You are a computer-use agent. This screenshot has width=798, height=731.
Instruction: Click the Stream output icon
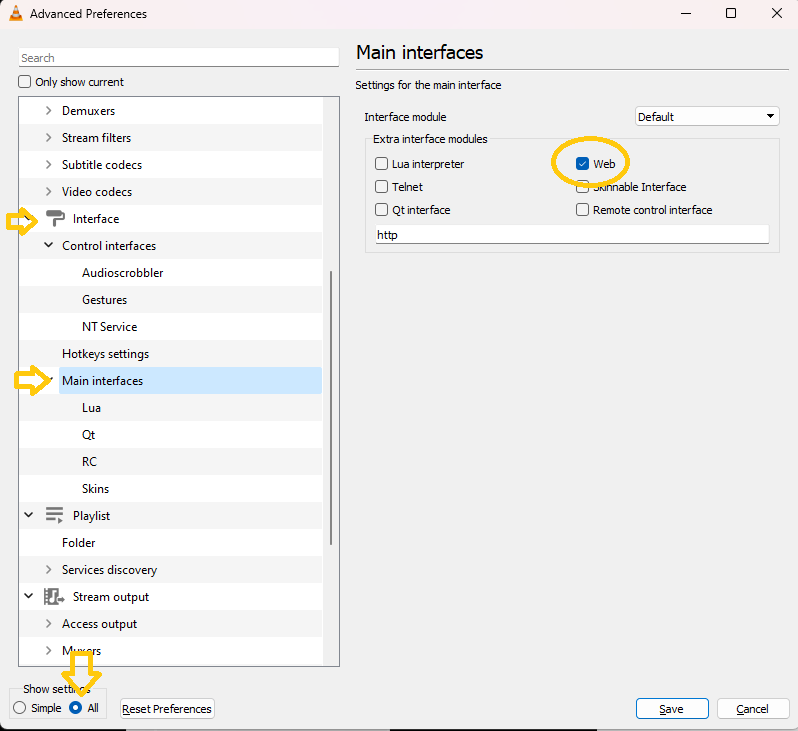pos(54,597)
